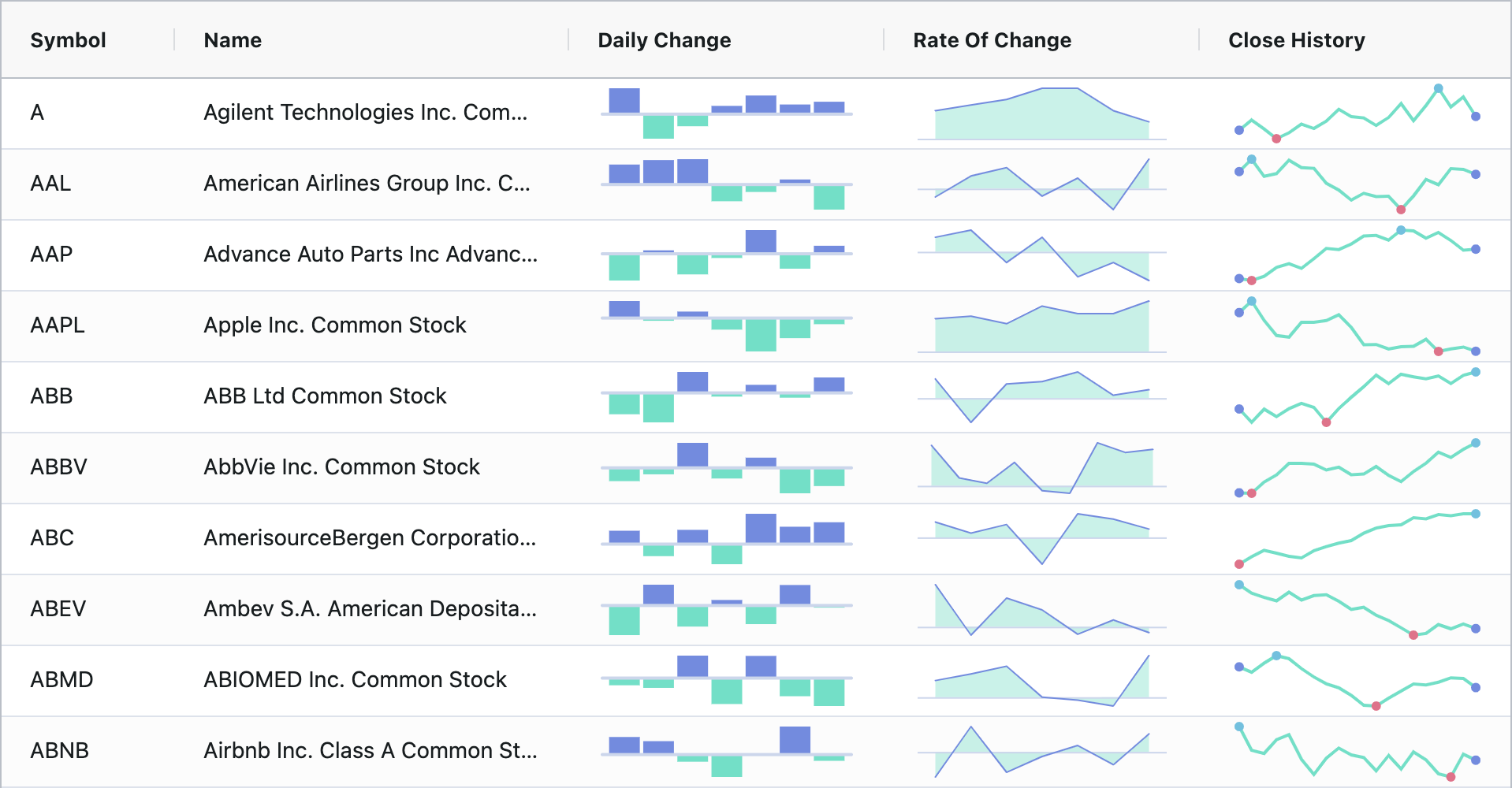1512x788 pixels.
Task: Click the Daily Change bar chart for AAL
Action: (x=726, y=184)
